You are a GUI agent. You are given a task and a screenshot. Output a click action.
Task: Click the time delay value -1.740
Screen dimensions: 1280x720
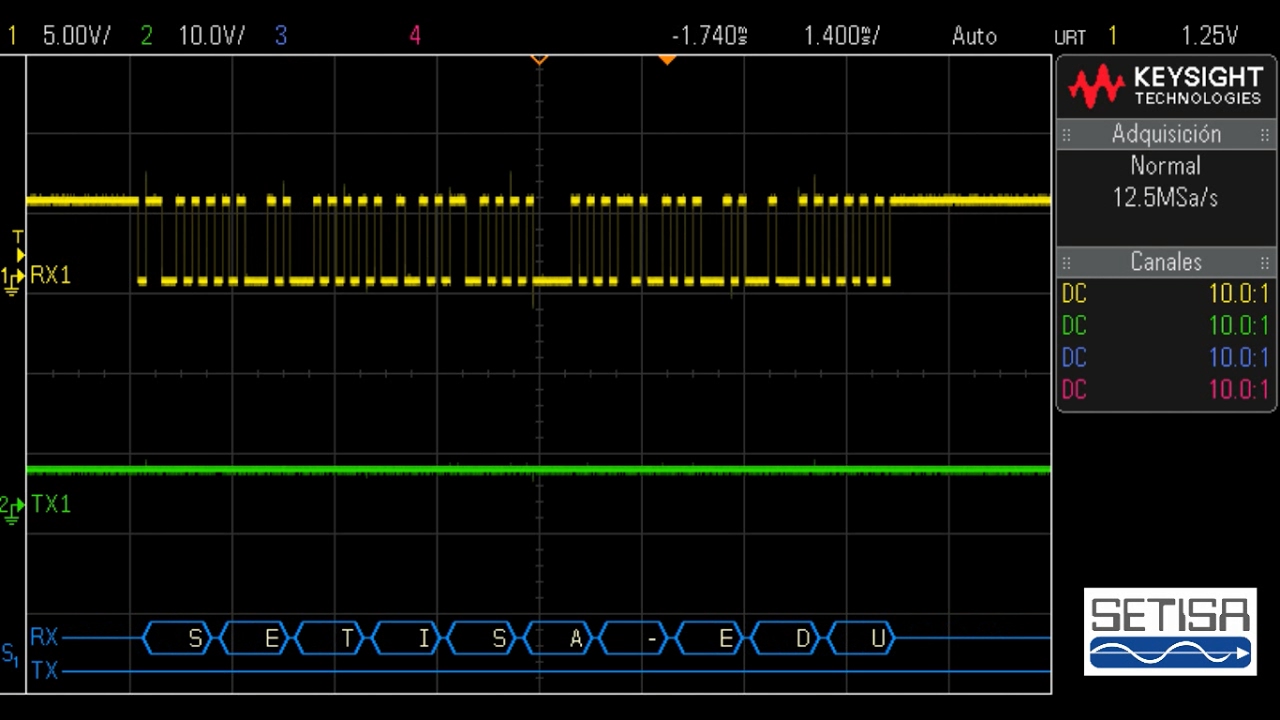pos(709,36)
